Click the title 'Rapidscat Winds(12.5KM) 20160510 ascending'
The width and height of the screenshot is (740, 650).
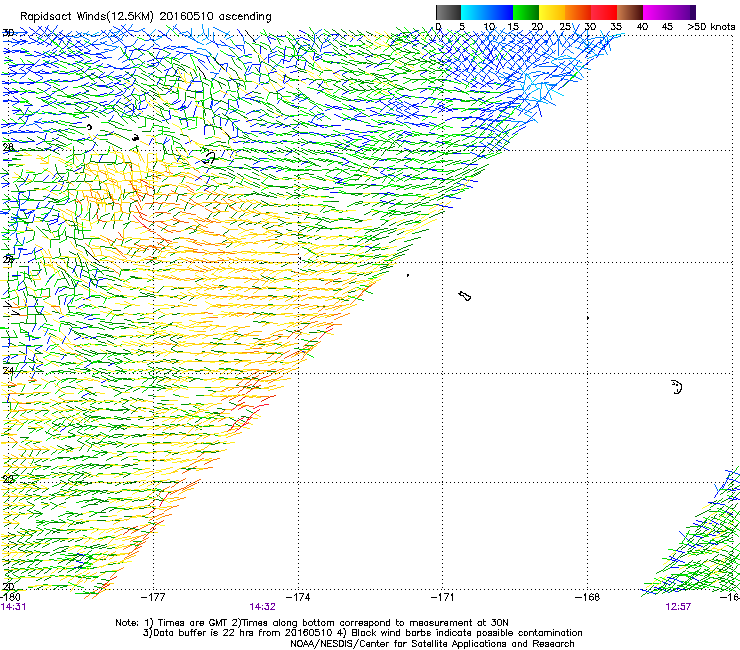coord(146,17)
